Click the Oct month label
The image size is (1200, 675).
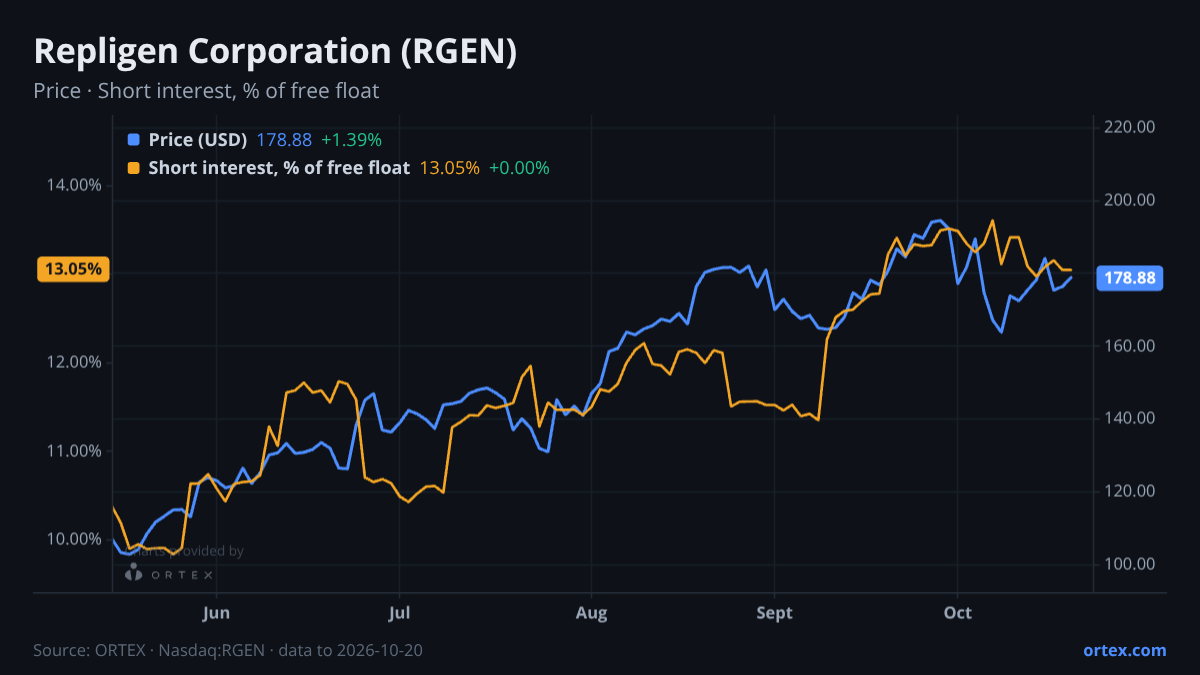(x=958, y=613)
